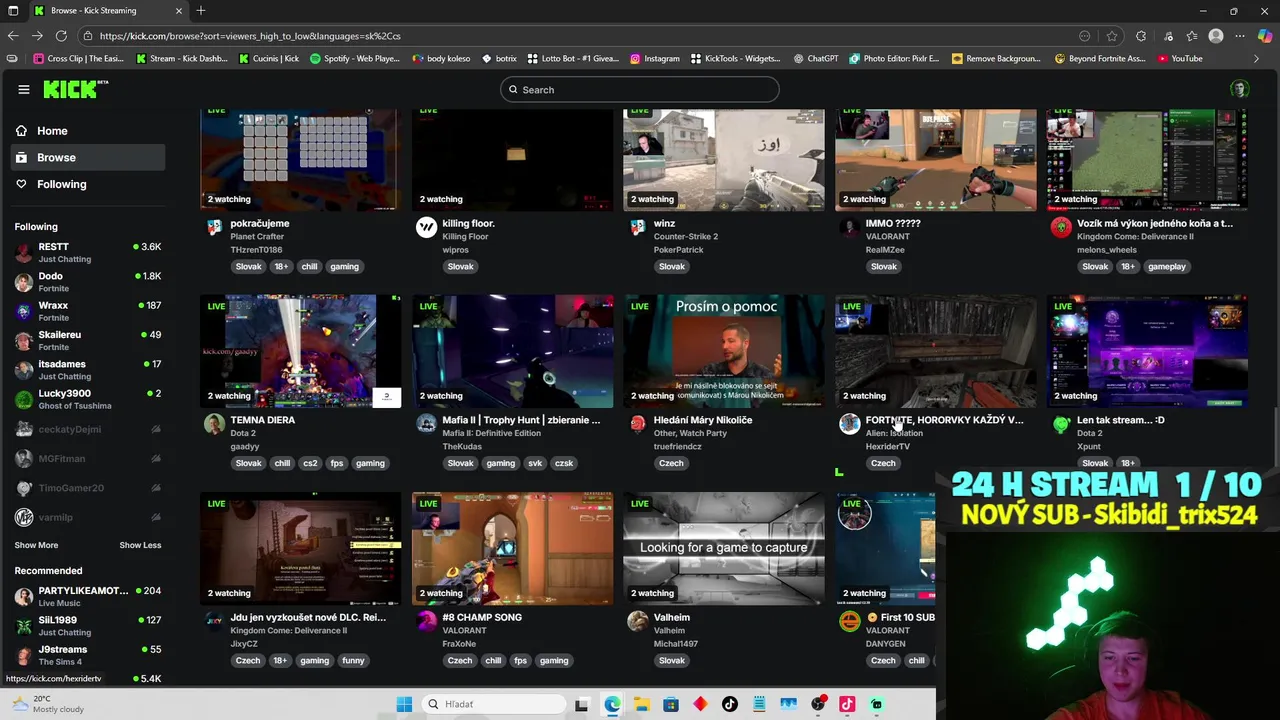
Task: Focus the Kick search field
Action: pyautogui.click(x=640, y=90)
